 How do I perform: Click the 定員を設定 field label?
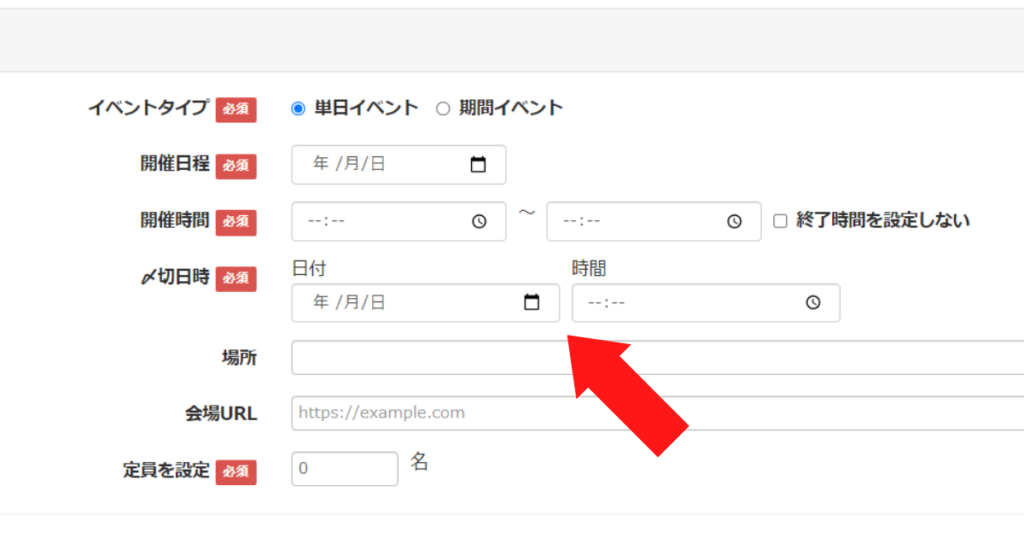click(x=166, y=470)
